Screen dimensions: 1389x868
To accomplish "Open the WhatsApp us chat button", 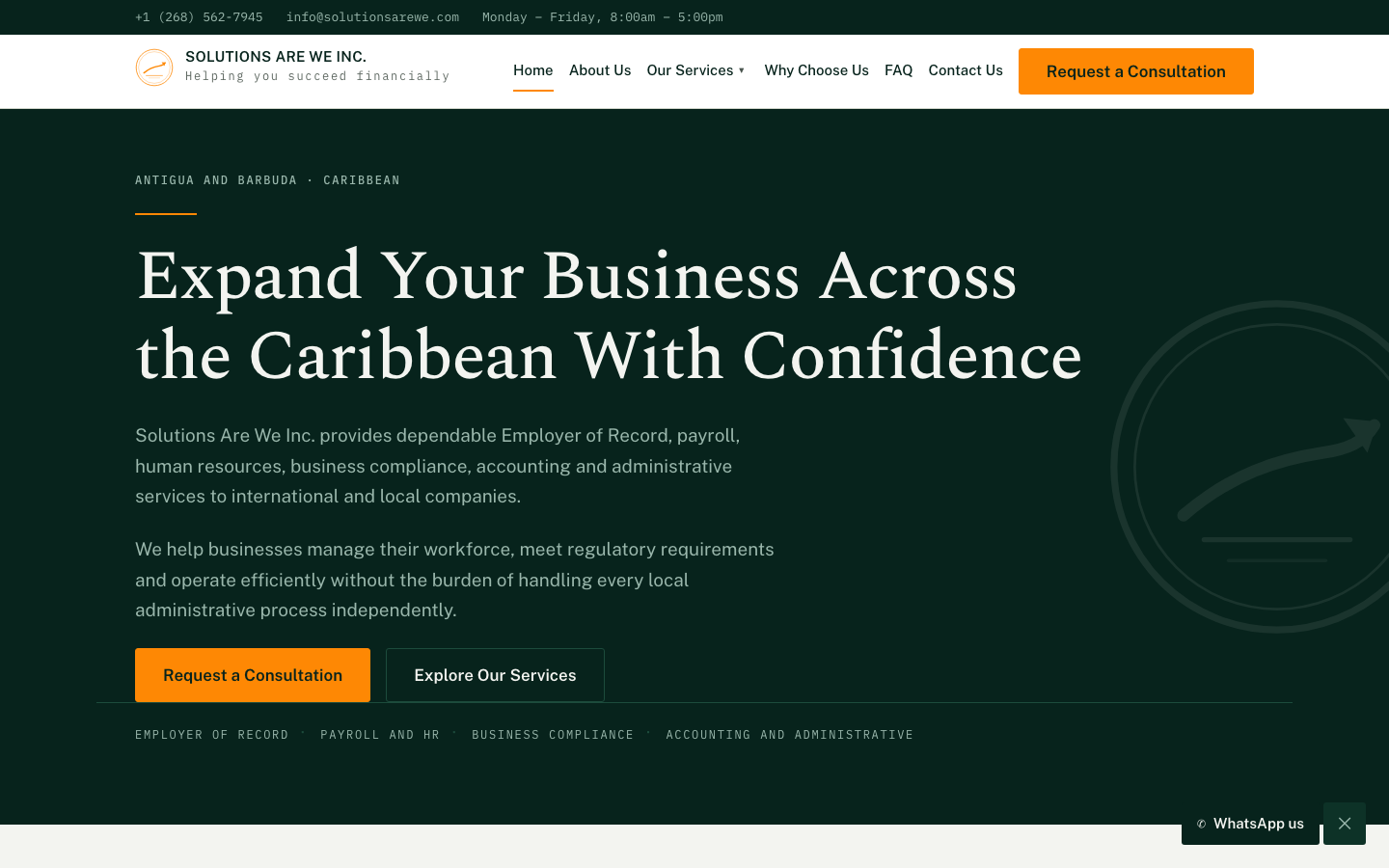I will tap(1250, 824).
